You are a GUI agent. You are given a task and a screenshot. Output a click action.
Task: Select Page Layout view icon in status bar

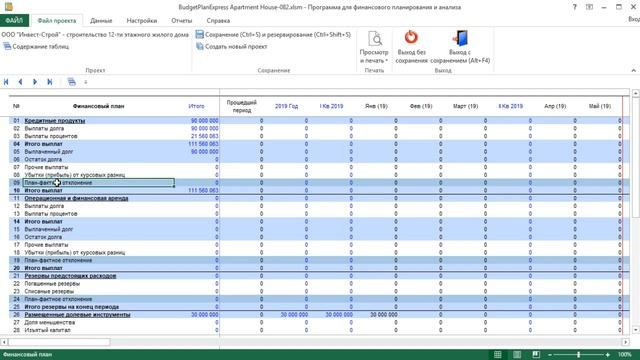(x=517, y=355)
